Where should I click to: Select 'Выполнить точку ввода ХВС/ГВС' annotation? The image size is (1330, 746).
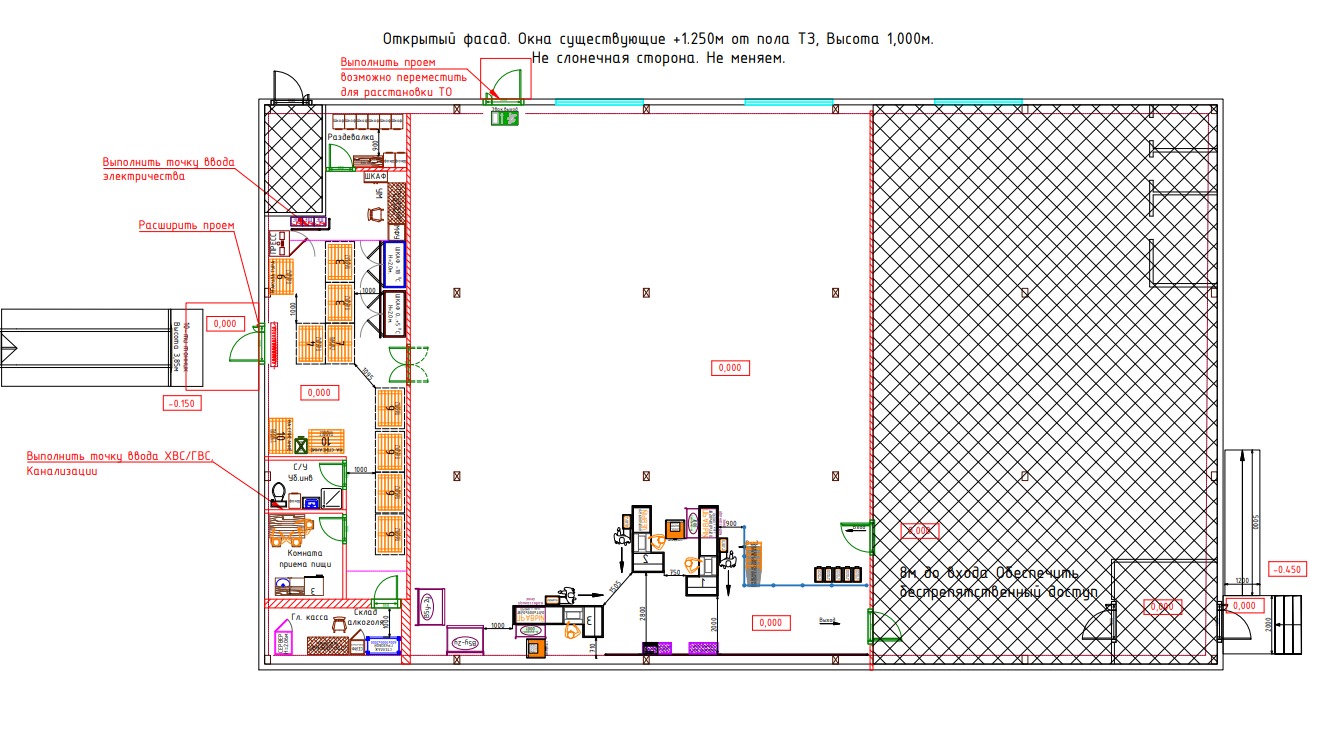coord(120,456)
